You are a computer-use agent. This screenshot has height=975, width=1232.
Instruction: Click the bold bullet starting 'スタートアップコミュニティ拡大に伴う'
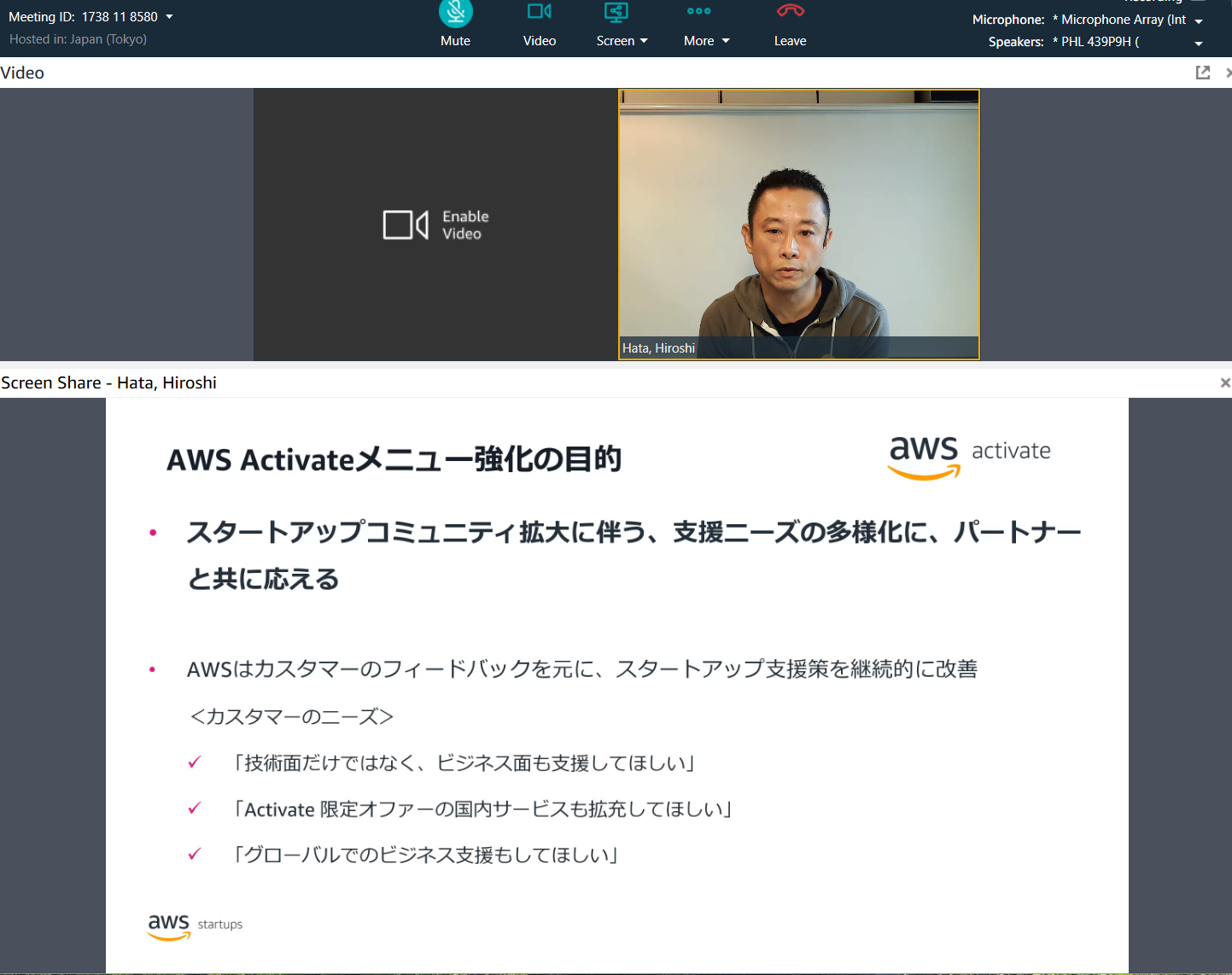634,555
